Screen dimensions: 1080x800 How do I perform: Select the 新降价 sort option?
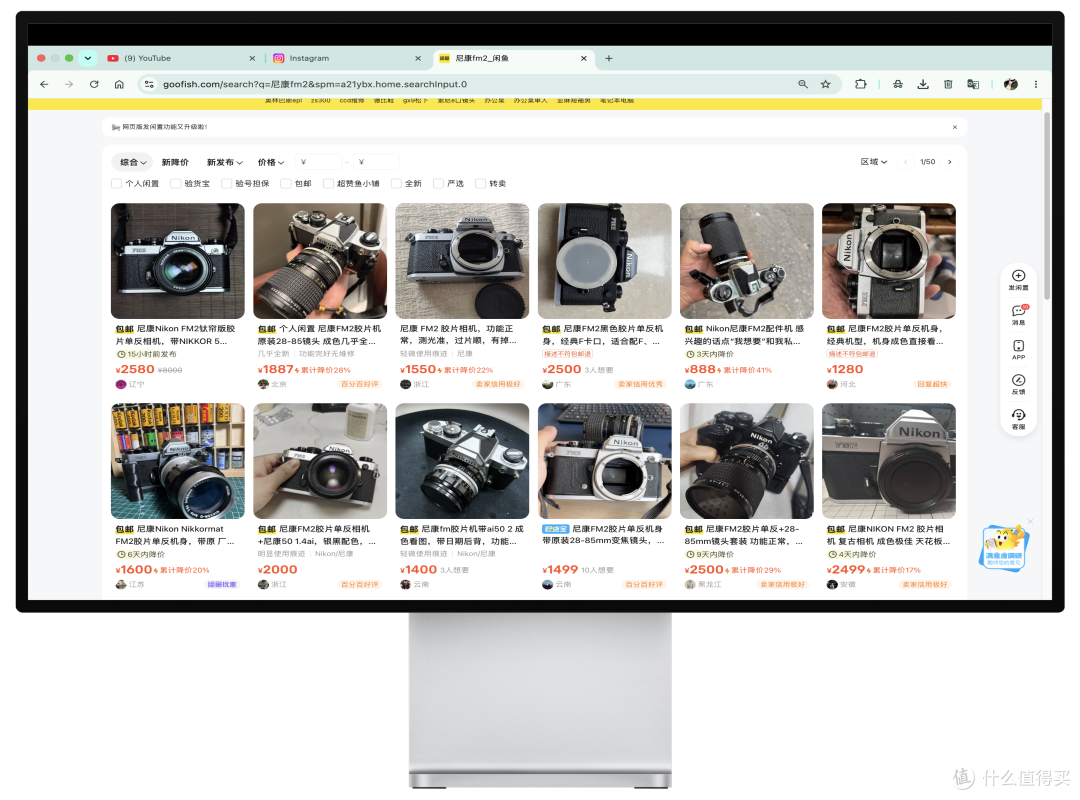(x=175, y=162)
